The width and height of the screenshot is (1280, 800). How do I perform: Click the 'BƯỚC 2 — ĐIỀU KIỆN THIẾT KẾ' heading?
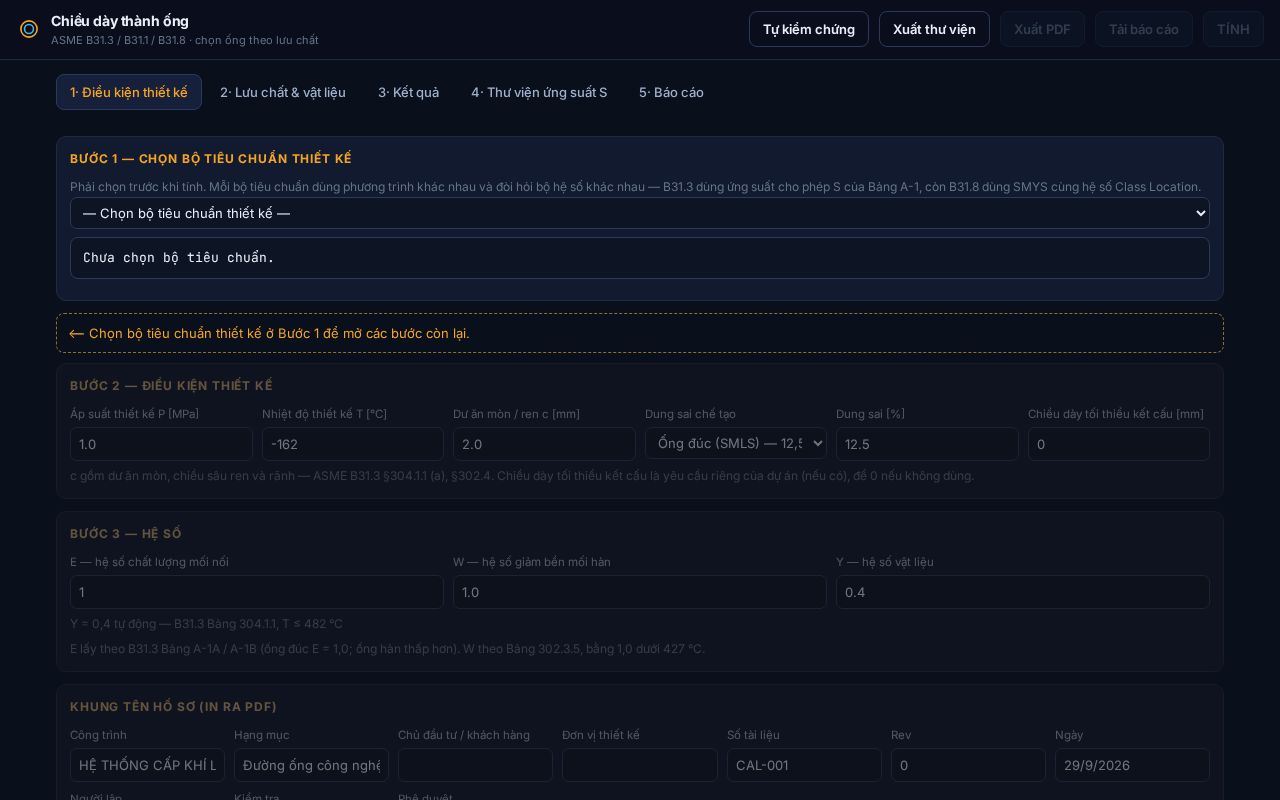[171, 386]
